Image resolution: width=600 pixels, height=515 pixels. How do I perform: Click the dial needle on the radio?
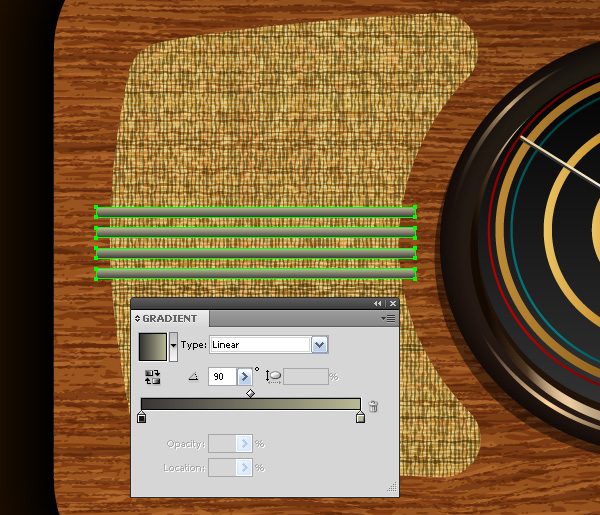[559, 161]
